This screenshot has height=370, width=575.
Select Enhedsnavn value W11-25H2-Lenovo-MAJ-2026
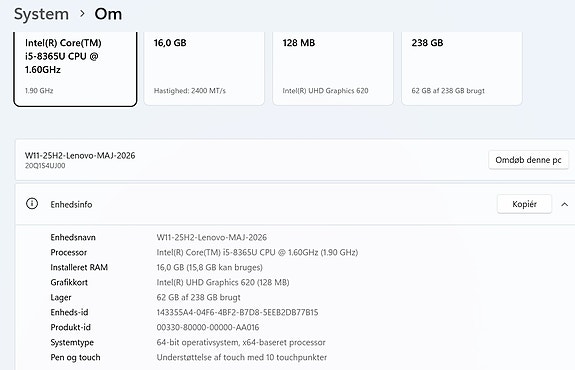[212, 238]
